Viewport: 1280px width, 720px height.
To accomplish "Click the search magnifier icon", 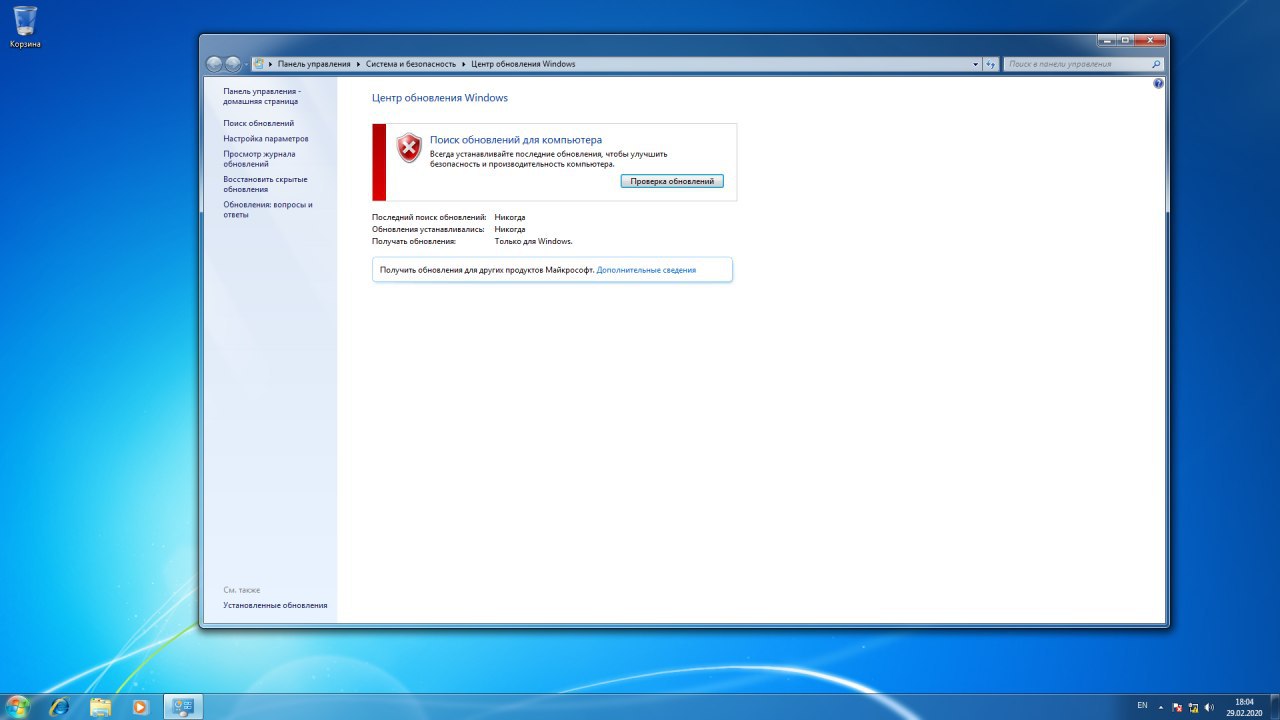I will (1156, 64).
